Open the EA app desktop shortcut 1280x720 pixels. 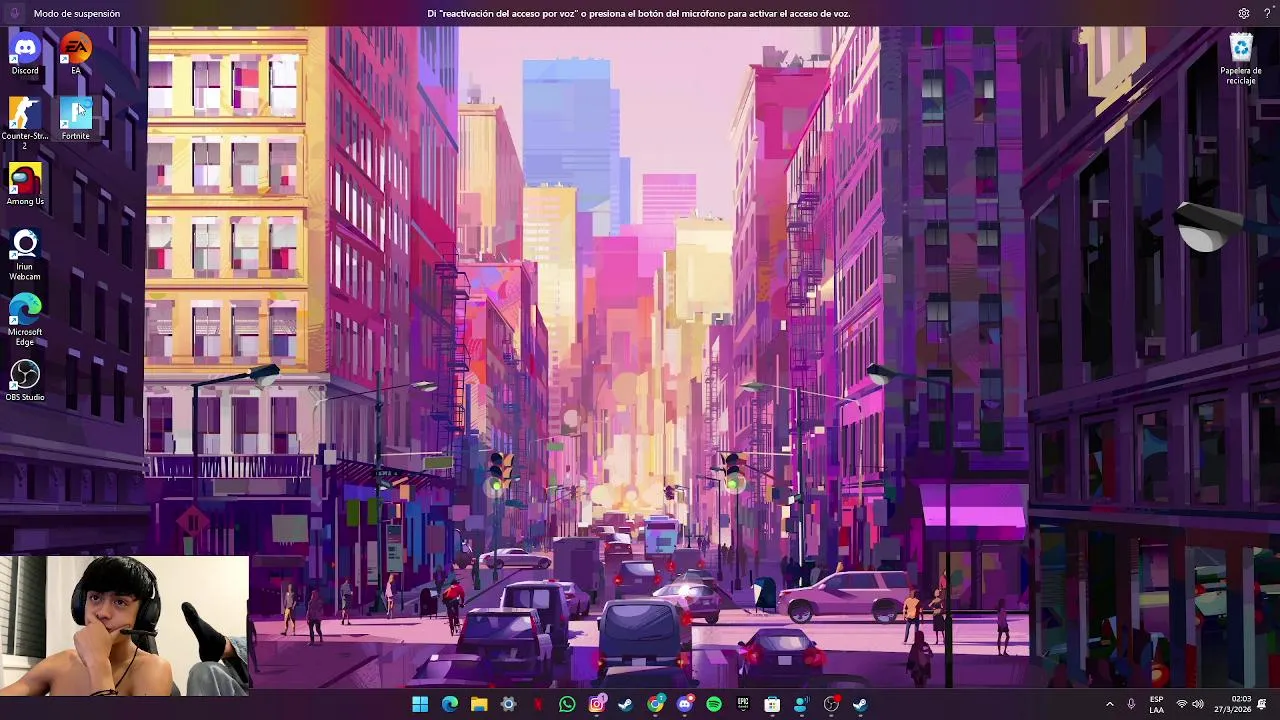[x=75, y=54]
